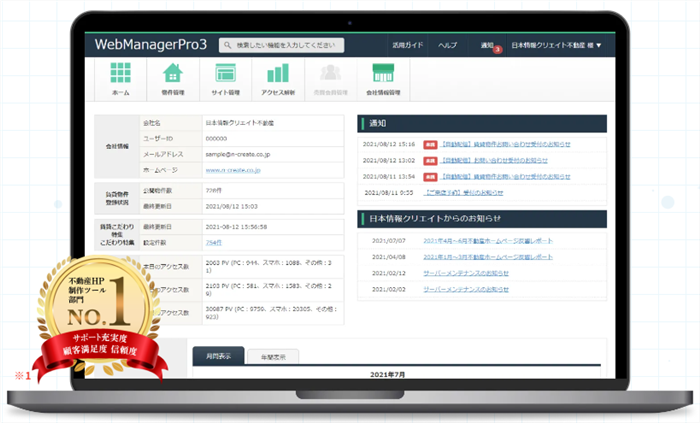The height and width of the screenshot is (423, 700).
Task: Open 物件管理 house icon
Action: point(173,75)
